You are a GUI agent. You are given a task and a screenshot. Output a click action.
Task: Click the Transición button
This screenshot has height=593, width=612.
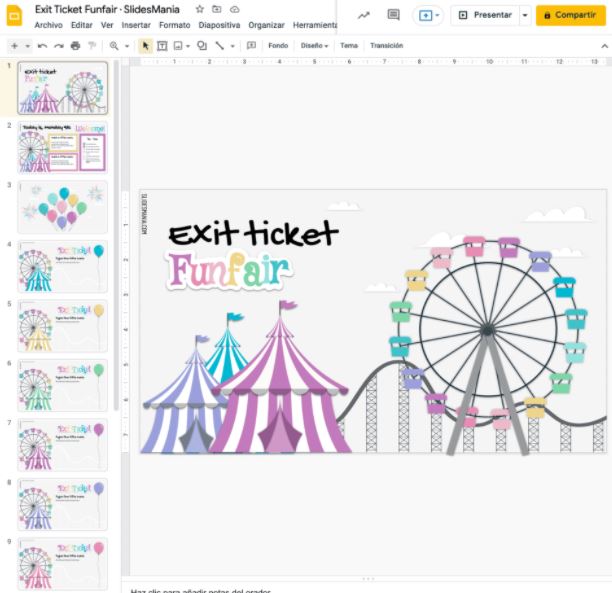tap(386, 46)
